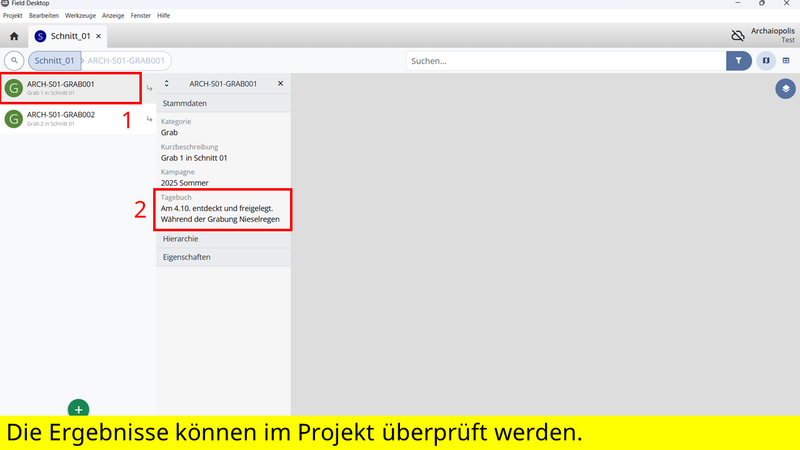Screen dimensions: 800x450
Task: Go to the home overview tab
Action: click(x=14, y=36)
